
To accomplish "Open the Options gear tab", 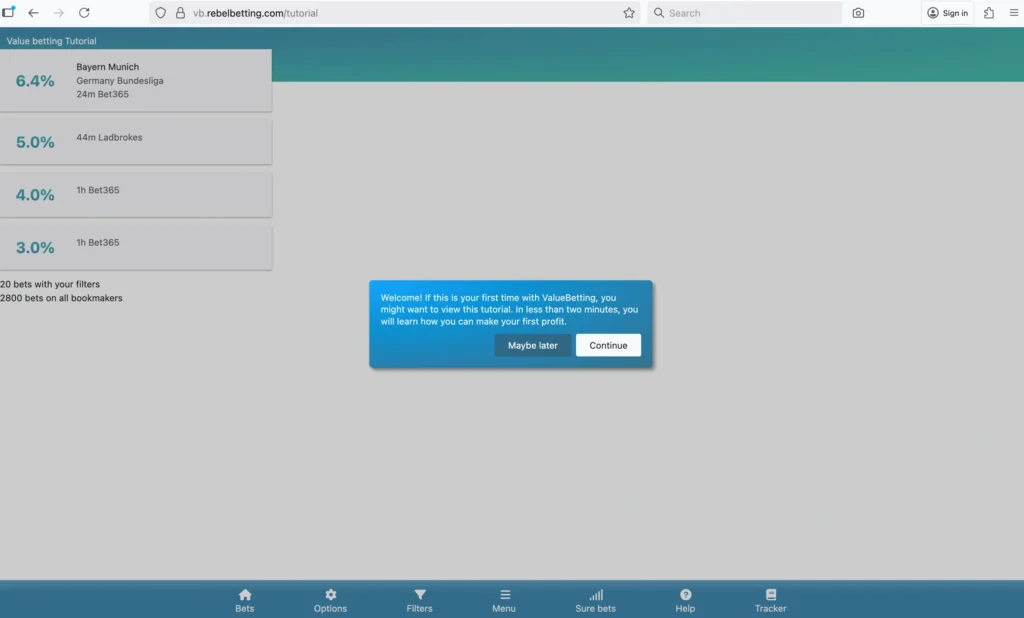I will 330,600.
